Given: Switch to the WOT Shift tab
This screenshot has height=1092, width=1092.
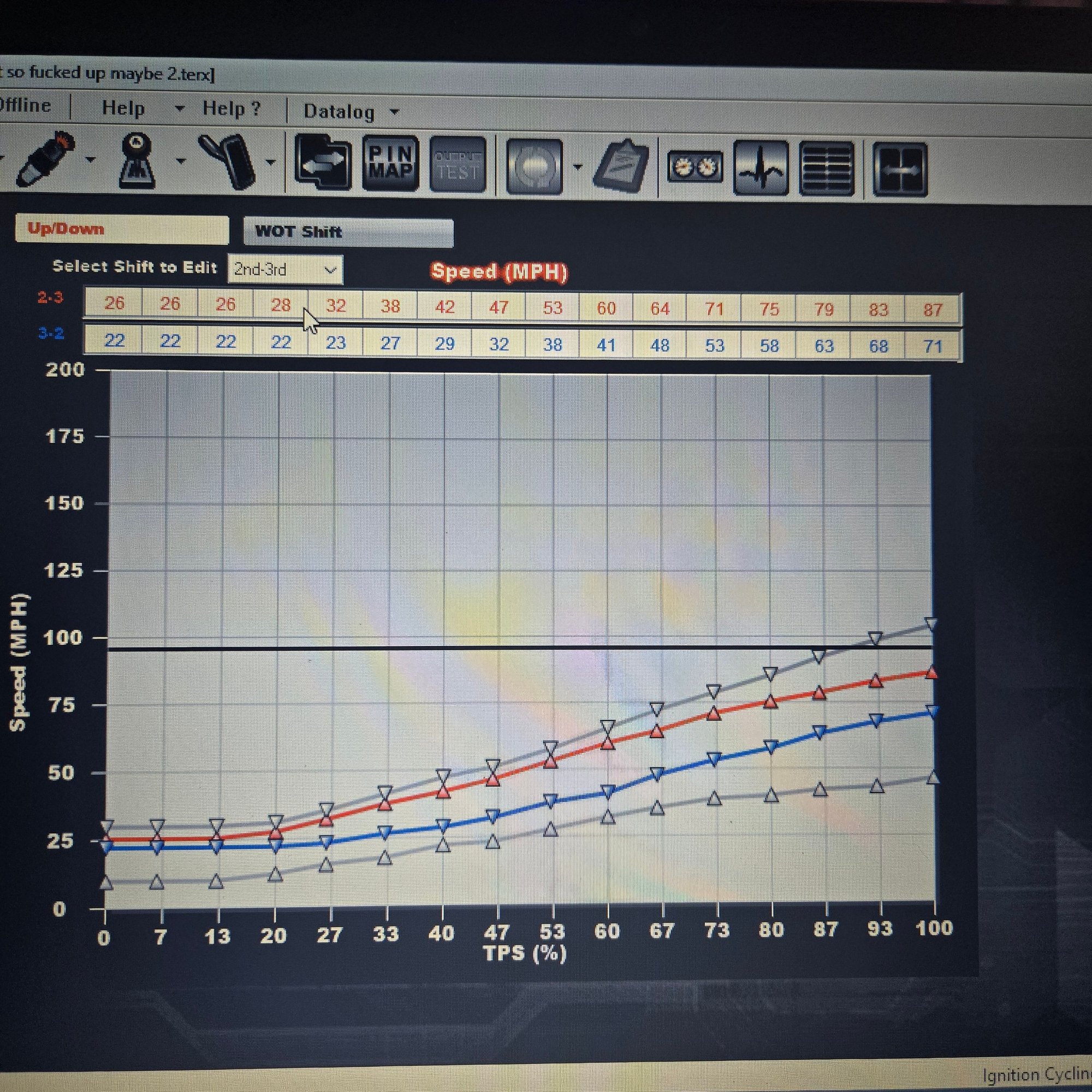Looking at the screenshot, I should [x=348, y=232].
